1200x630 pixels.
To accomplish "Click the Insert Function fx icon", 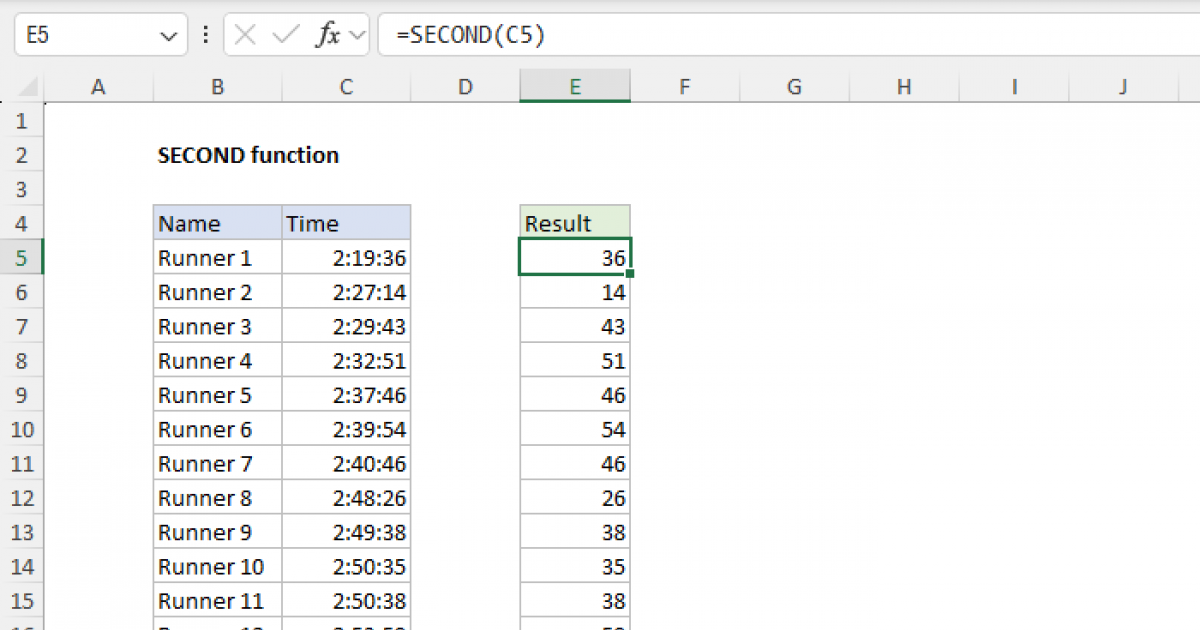I will point(327,35).
